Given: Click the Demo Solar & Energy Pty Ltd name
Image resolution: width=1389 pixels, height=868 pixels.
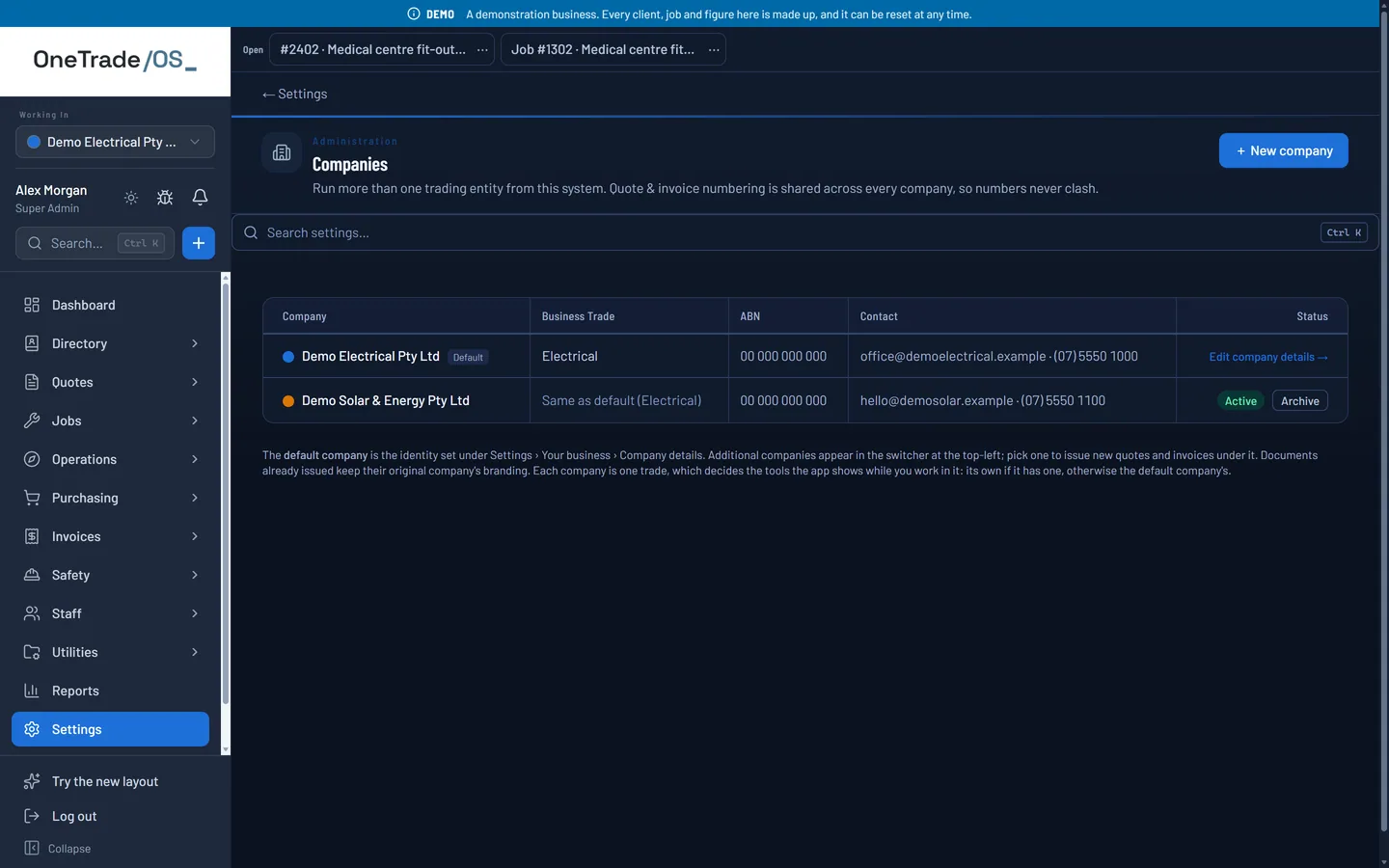Looking at the screenshot, I should click(x=386, y=401).
